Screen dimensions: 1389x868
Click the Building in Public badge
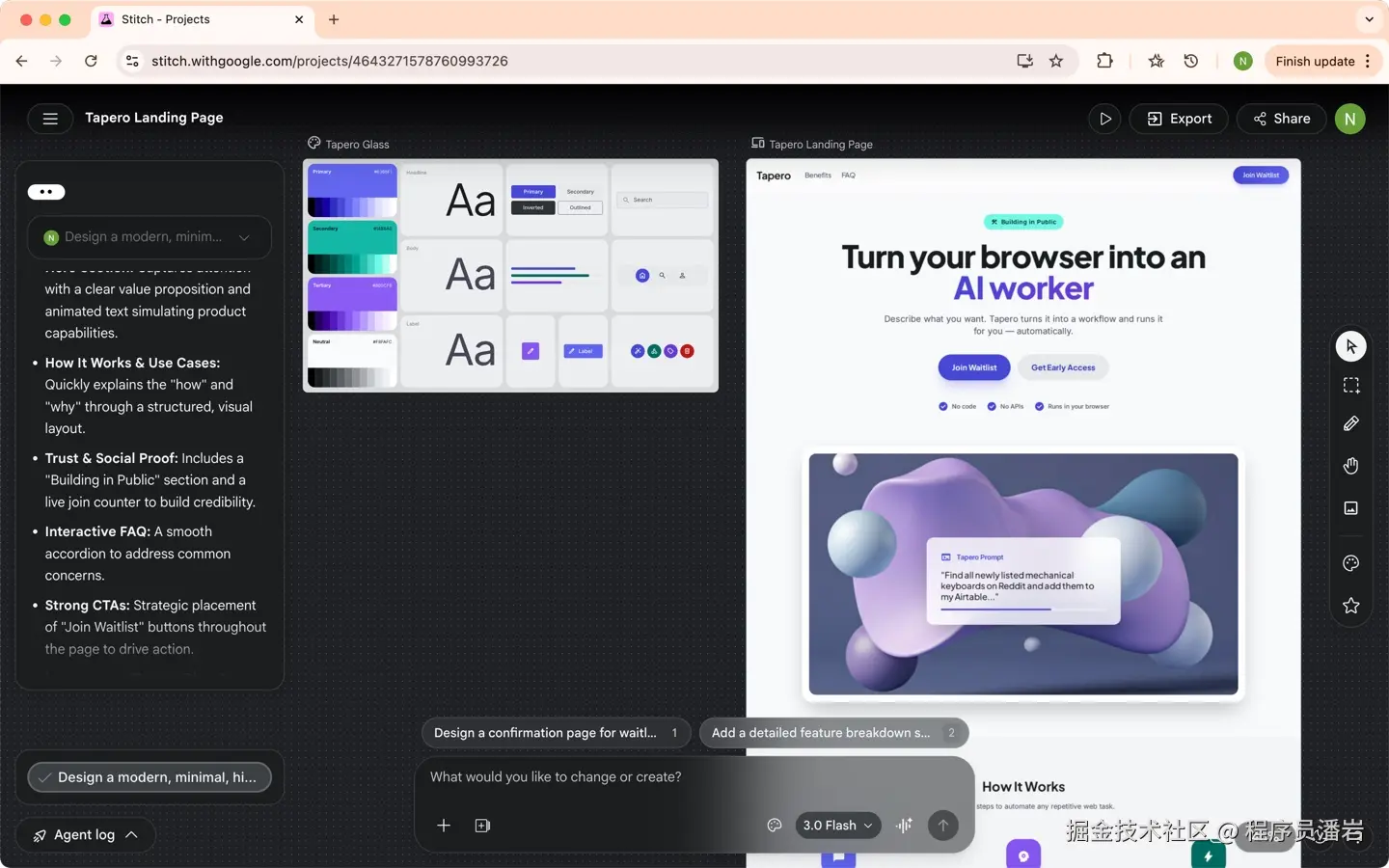[1023, 222]
